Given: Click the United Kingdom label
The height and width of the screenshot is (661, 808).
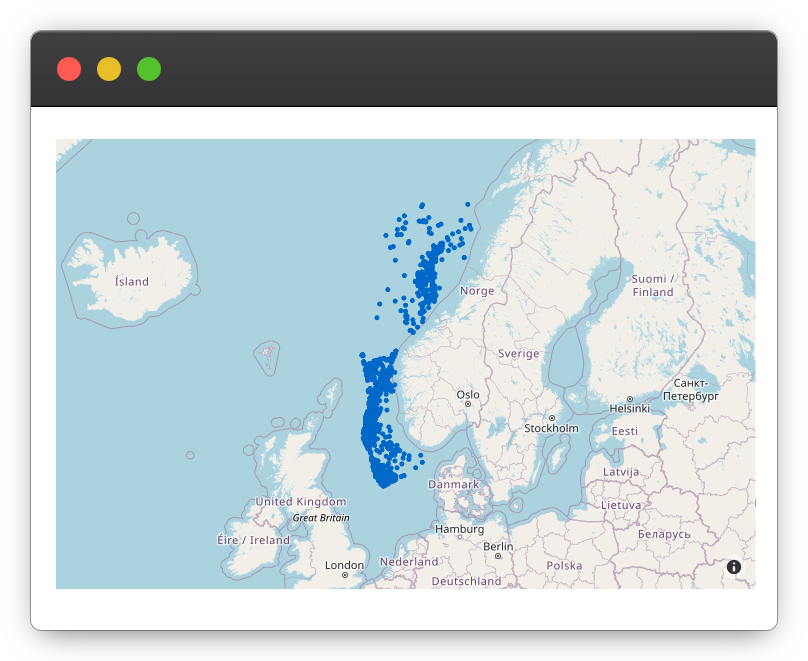Looking at the screenshot, I should 301,502.
